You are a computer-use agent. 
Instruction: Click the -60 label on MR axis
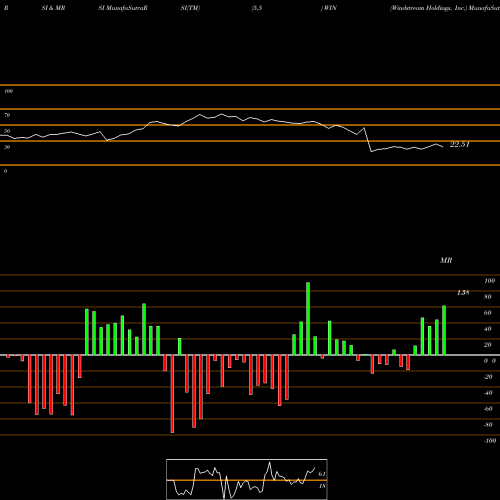(x=488, y=409)
